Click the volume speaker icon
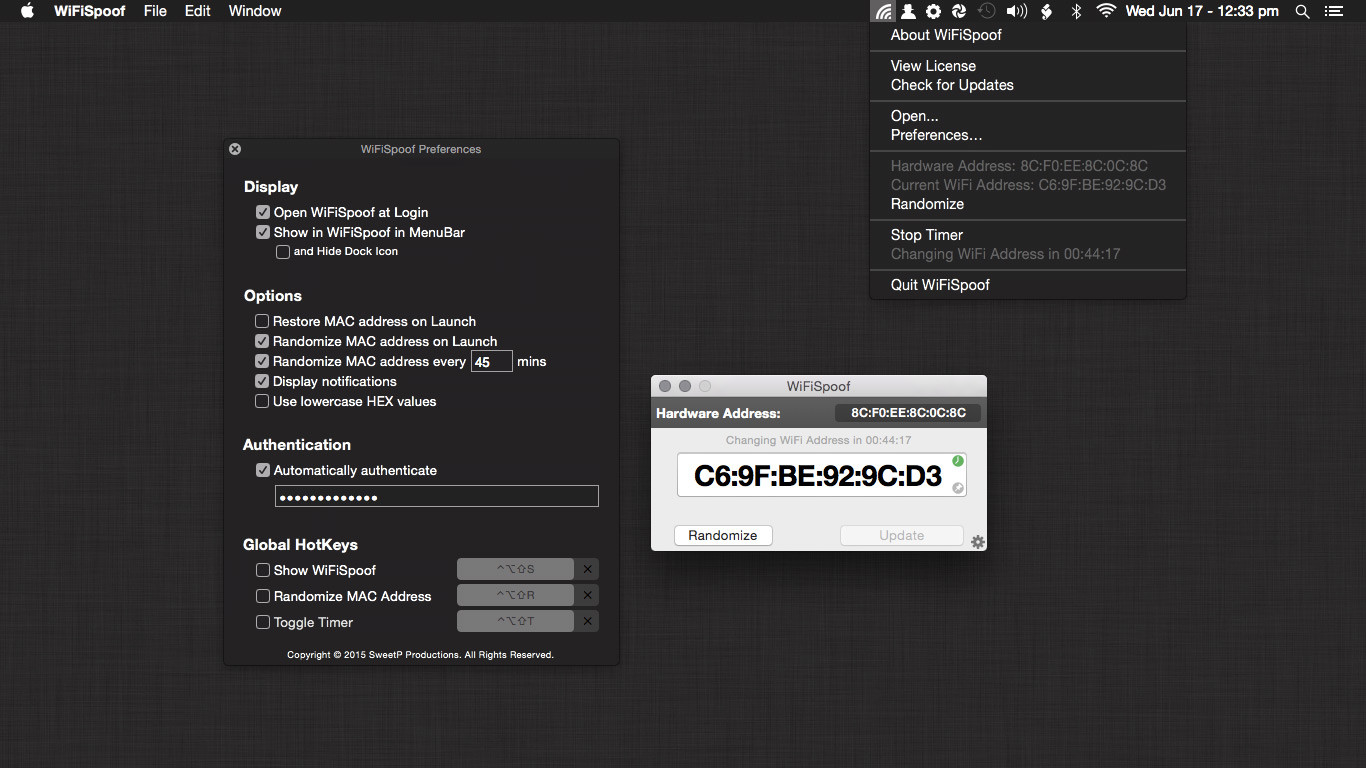This screenshot has width=1366, height=768. [1017, 11]
